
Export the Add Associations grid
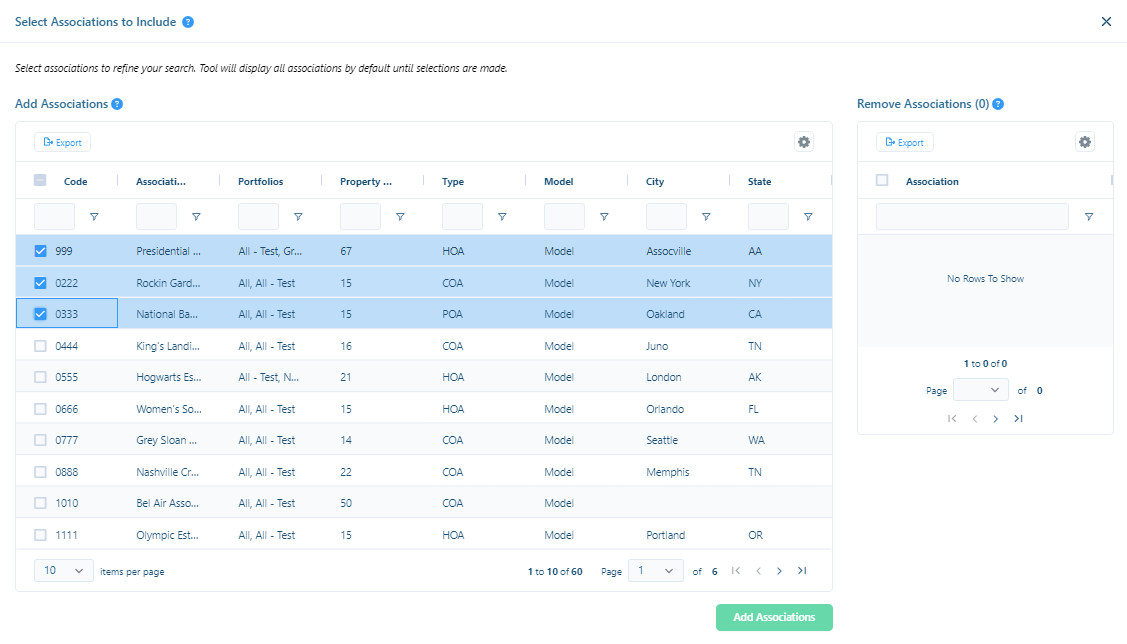click(x=62, y=142)
